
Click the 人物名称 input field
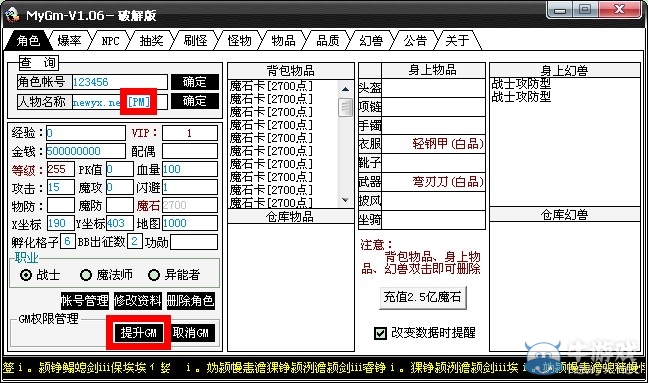click(120, 102)
